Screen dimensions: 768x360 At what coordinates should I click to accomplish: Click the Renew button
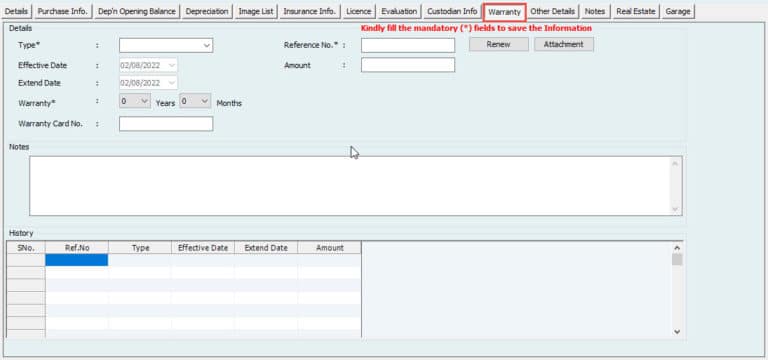499,45
